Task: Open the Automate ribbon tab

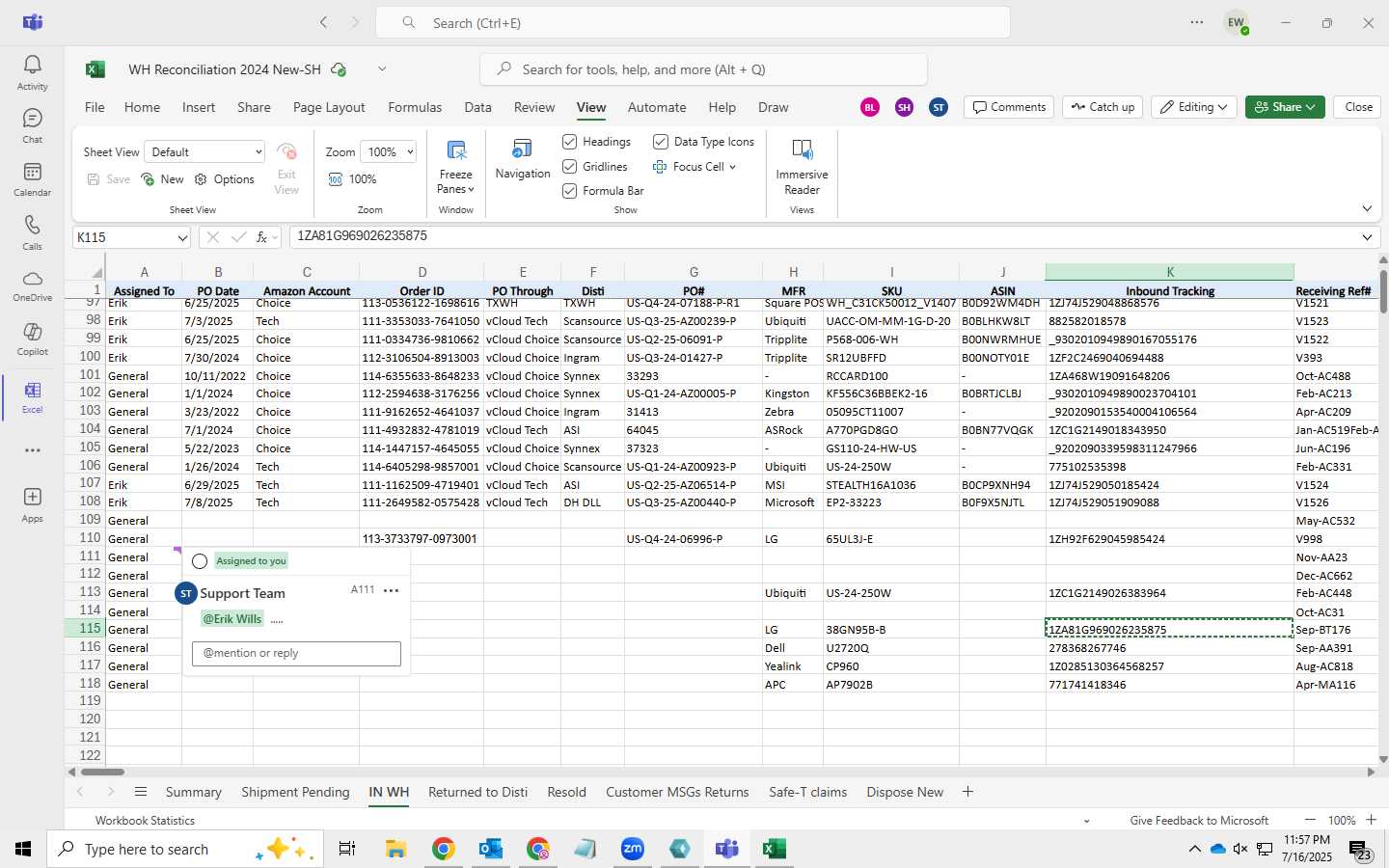Action: 657,107
